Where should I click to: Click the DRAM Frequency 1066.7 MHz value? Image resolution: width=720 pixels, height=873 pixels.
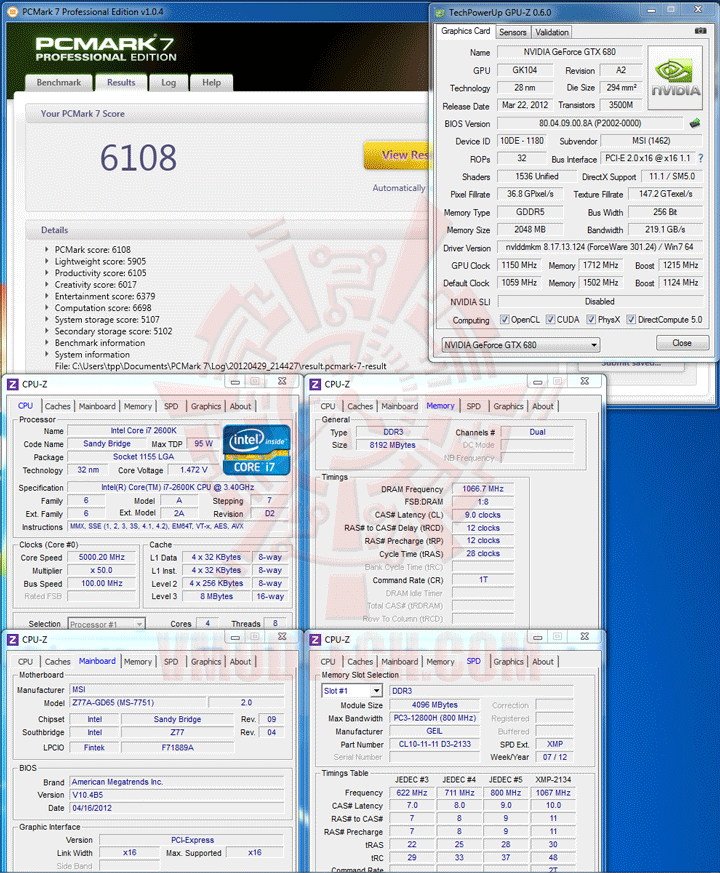click(x=482, y=489)
